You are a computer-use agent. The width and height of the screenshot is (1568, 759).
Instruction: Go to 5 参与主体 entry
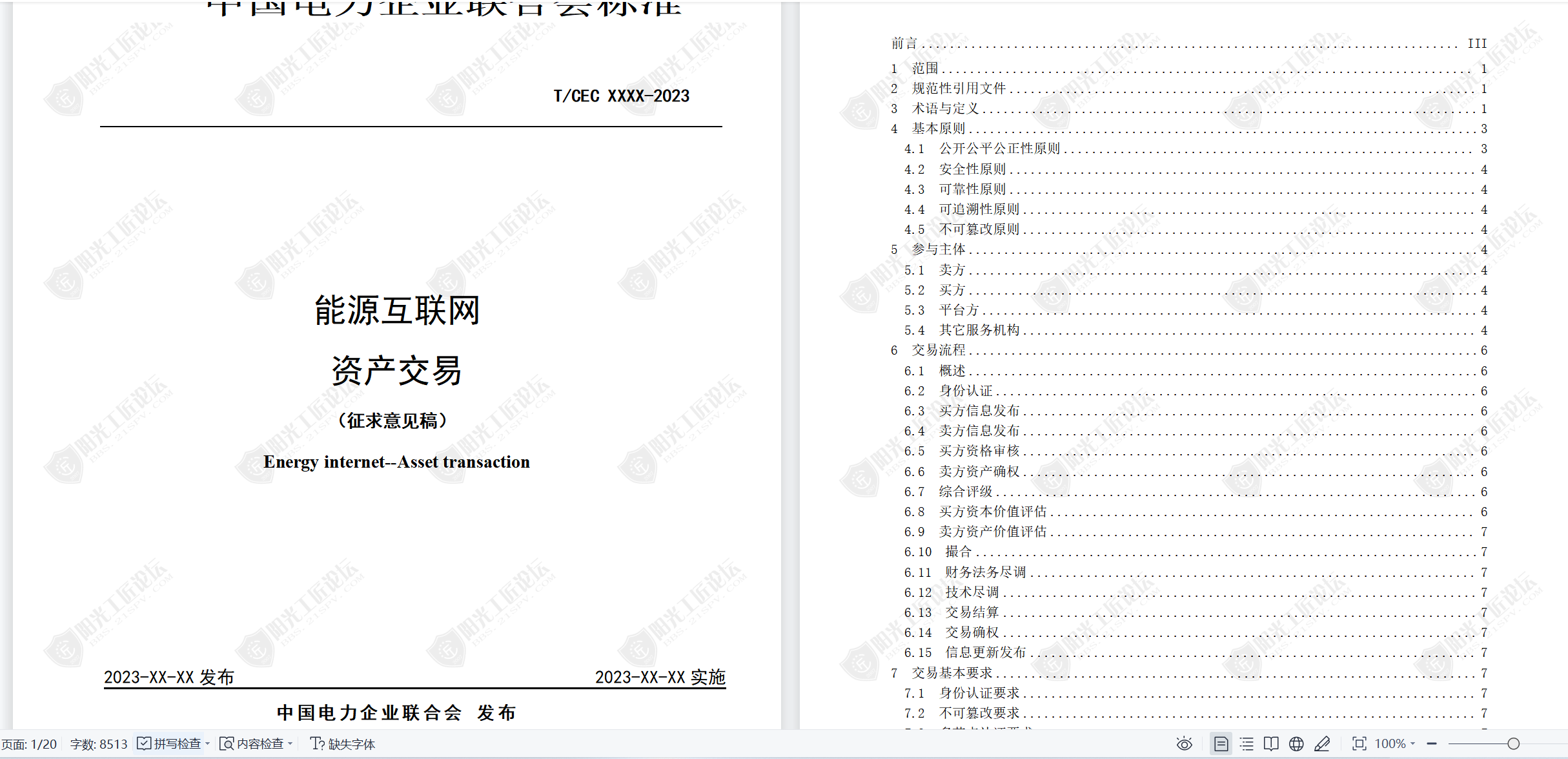(1189, 249)
